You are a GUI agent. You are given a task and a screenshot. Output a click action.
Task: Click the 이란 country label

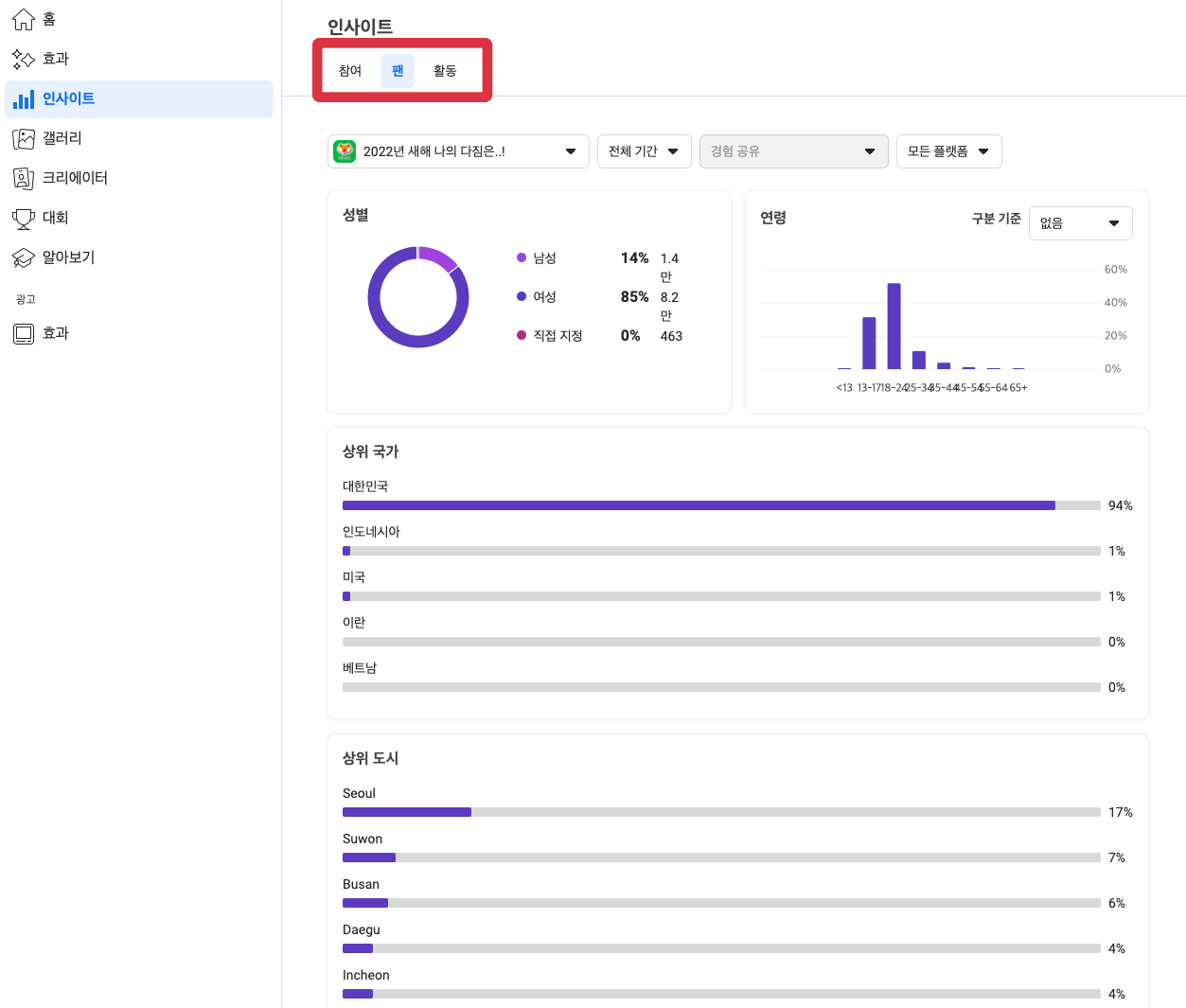[x=354, y=623]
